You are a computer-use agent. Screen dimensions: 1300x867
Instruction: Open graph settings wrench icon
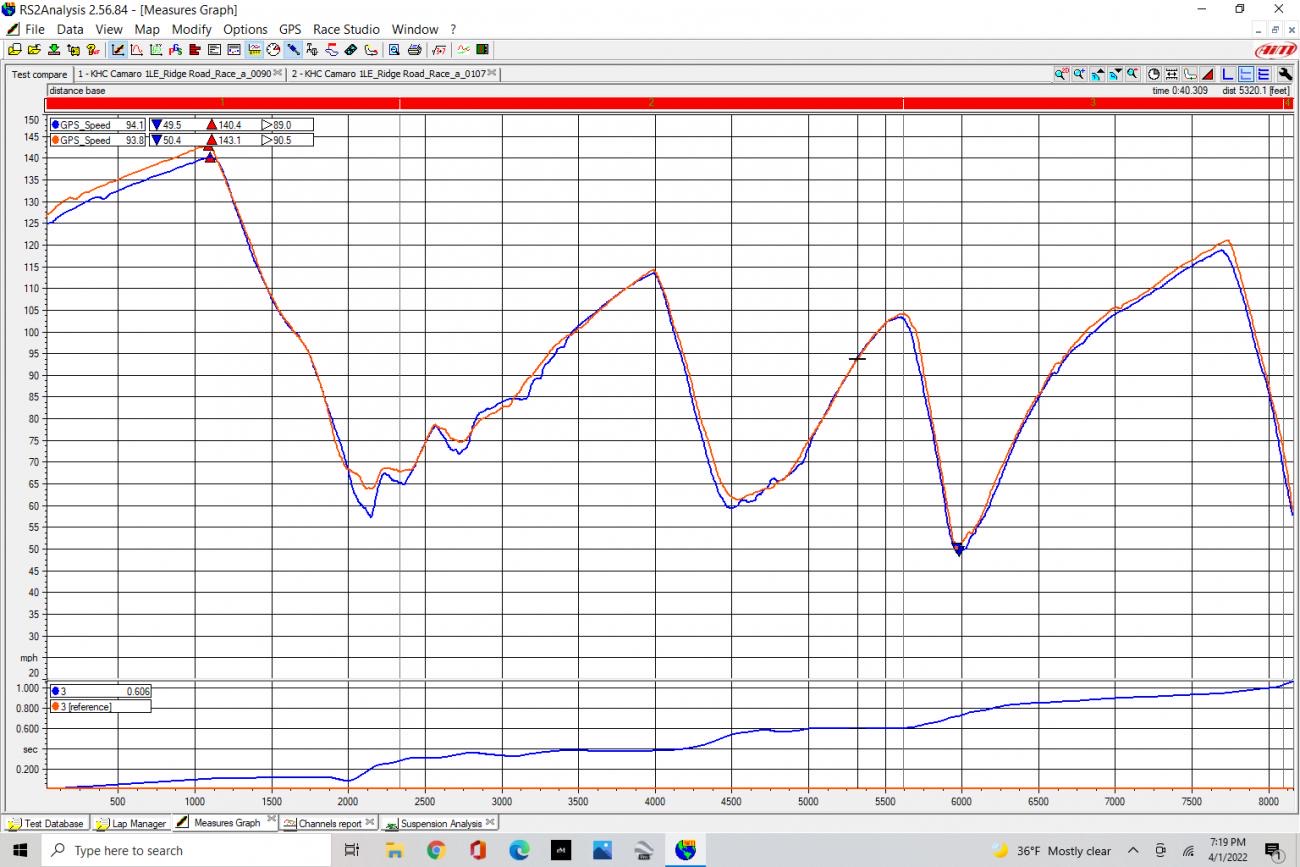click(x=1285, y=74)
